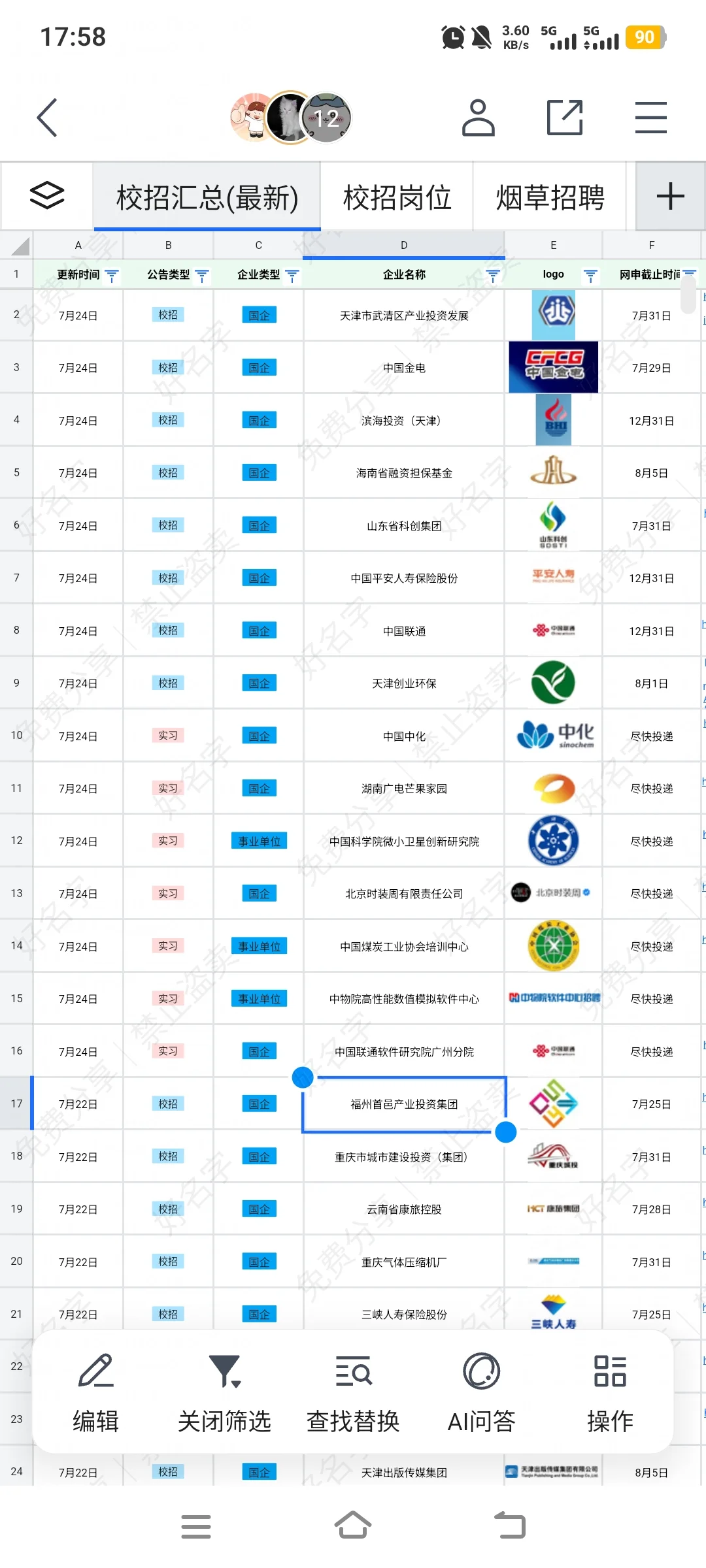Select cell 湖南广电芒果家园
Viewport: 706px width, 1568px height.
(404, 789)
